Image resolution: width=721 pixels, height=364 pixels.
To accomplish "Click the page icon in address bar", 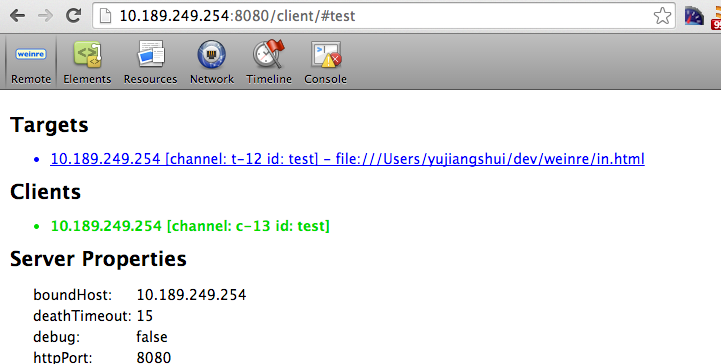I will [x=106, y=16].
